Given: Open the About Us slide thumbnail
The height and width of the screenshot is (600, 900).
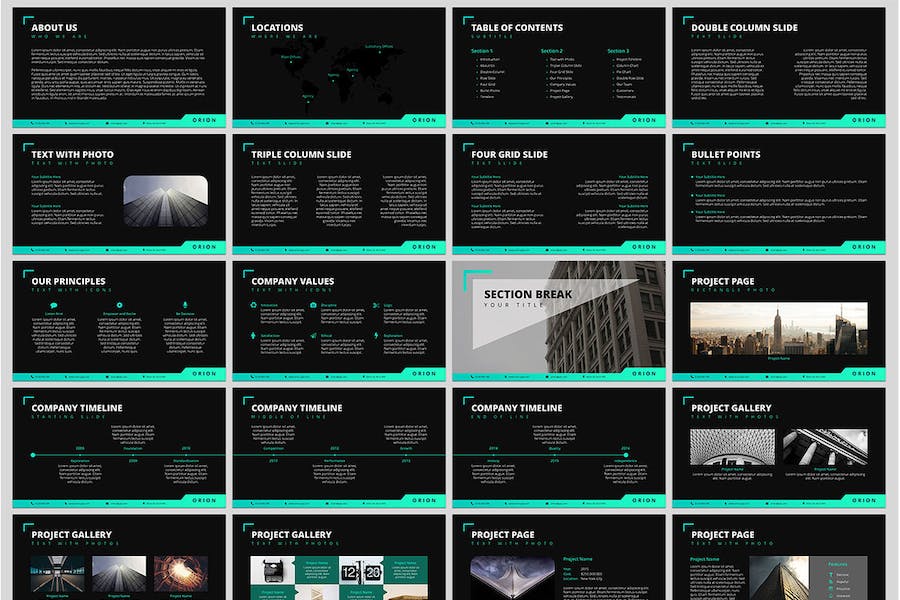Looking at the screenshot, I should [x=119, y=67].
